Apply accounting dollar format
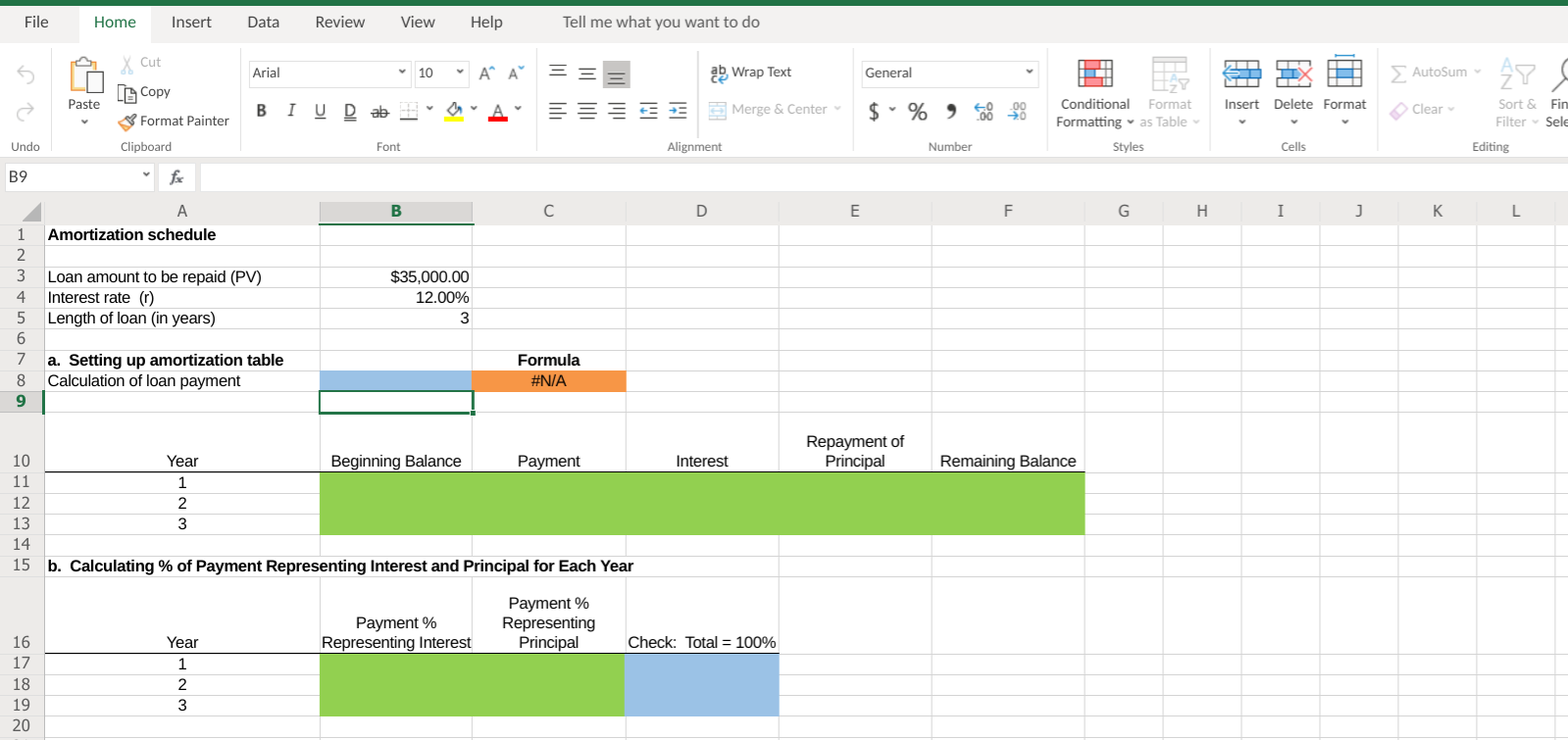1568x740 pixels. [x=874, y=112]
